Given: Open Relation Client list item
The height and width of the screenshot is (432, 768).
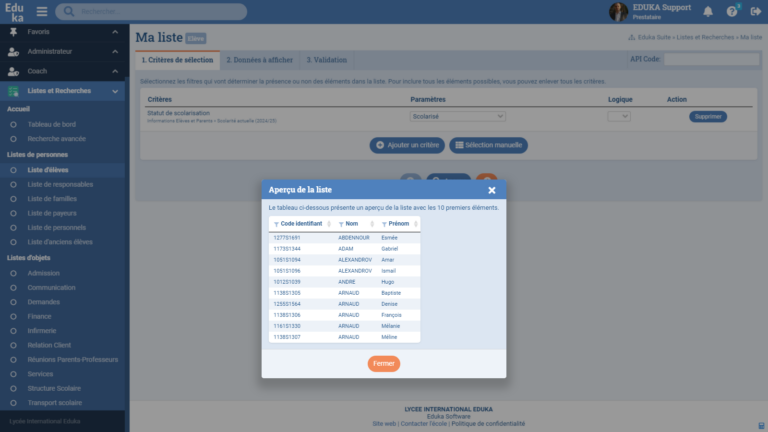Looking at the screenshot, I should [x=49, y=345].
